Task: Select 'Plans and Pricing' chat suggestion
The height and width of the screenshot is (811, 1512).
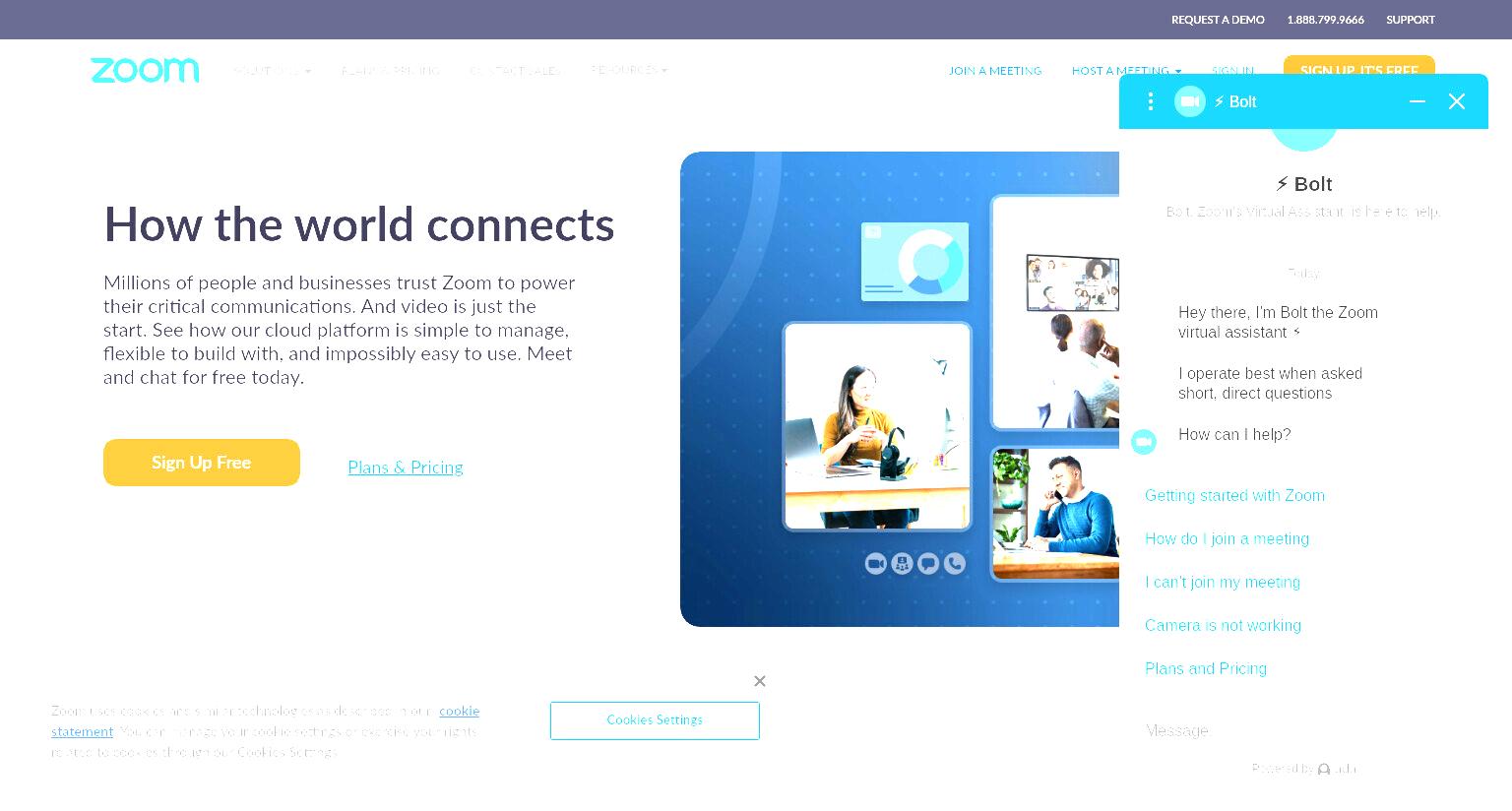Action: click(1206, 669)
